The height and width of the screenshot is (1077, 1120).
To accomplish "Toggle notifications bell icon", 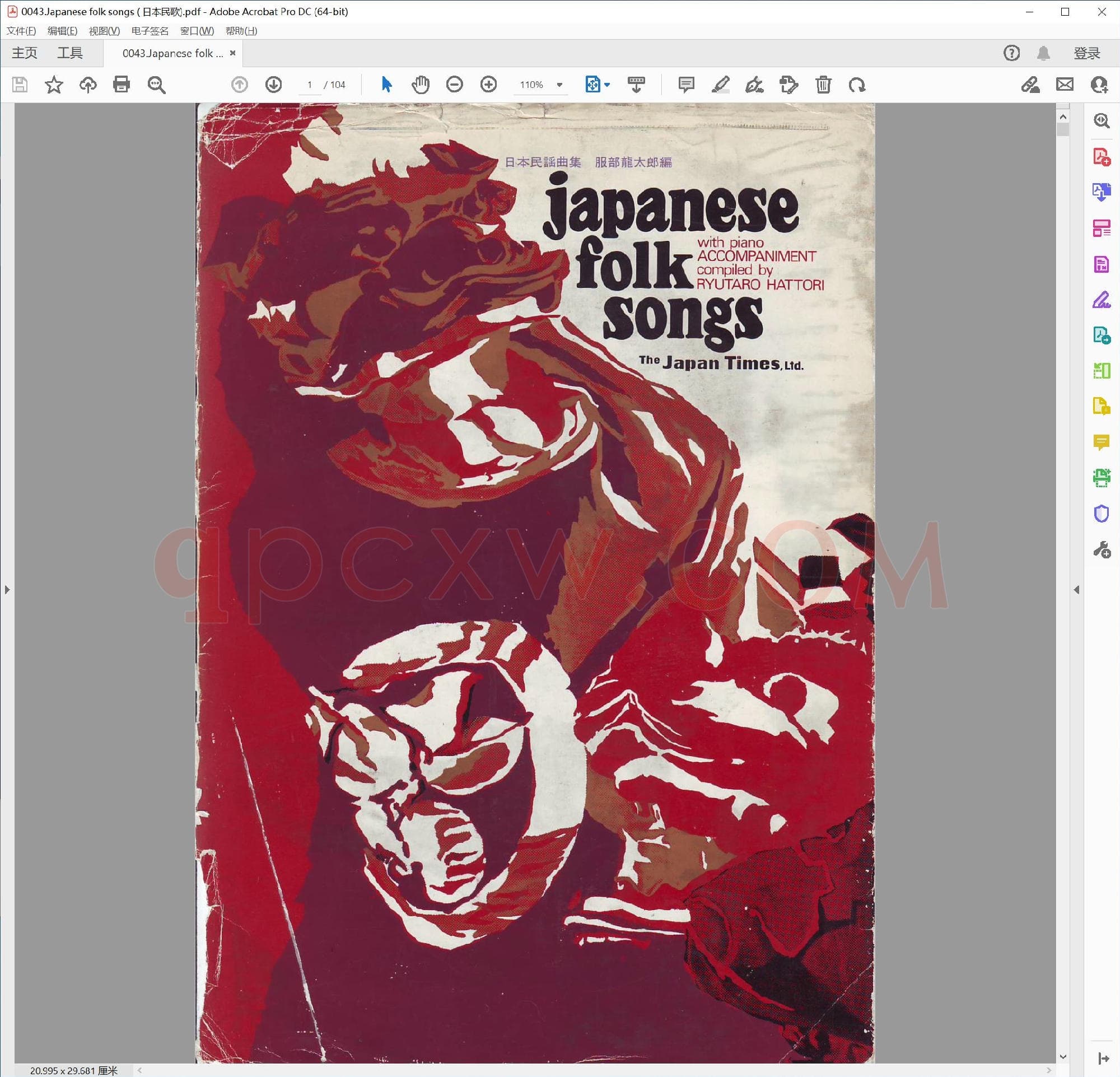I will tap(1043, 53).
